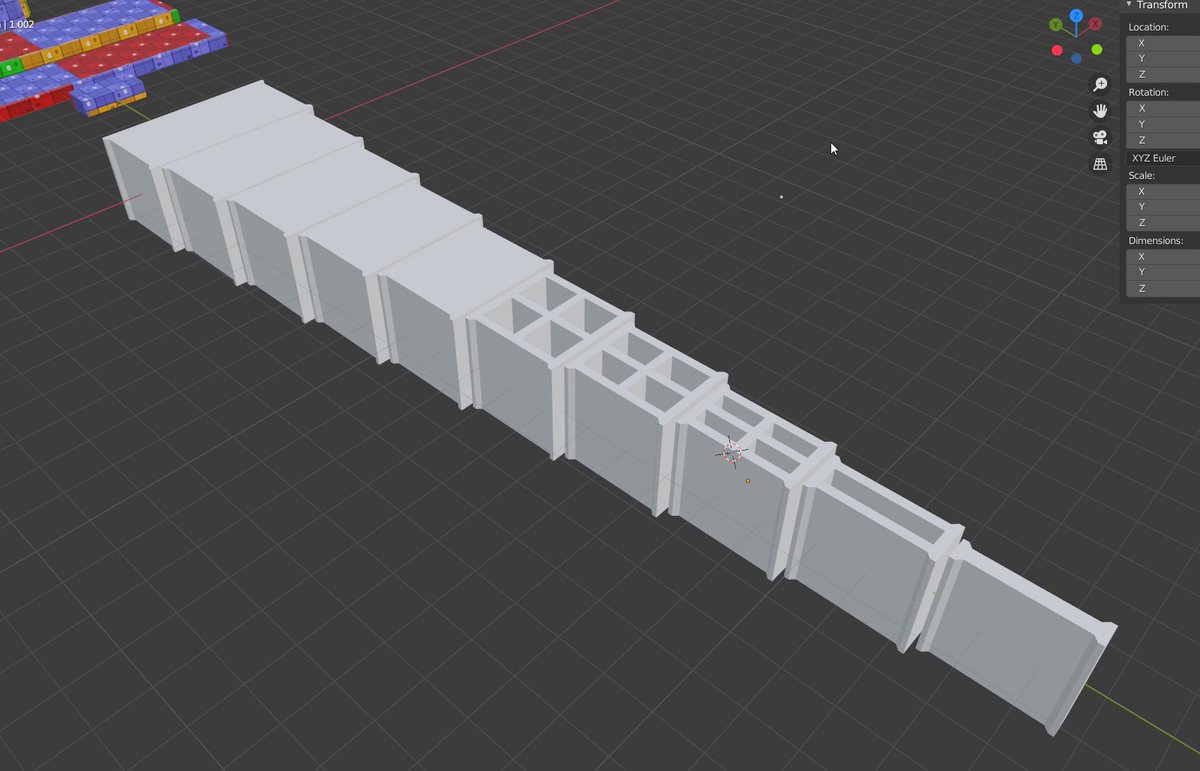The height and width of the screenshot is (771, 1200).
Task: Collapse the Transform panel
Action: tap(1128, 5)
